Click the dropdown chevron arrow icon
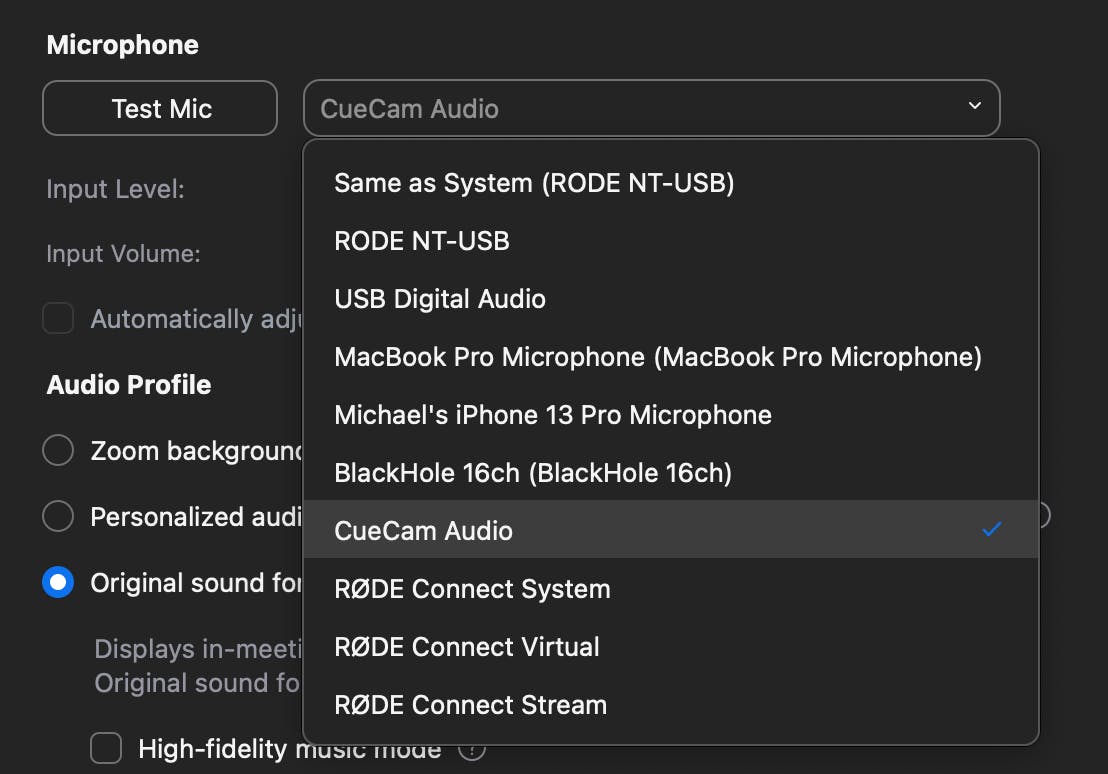 click(x=974, y=105)
